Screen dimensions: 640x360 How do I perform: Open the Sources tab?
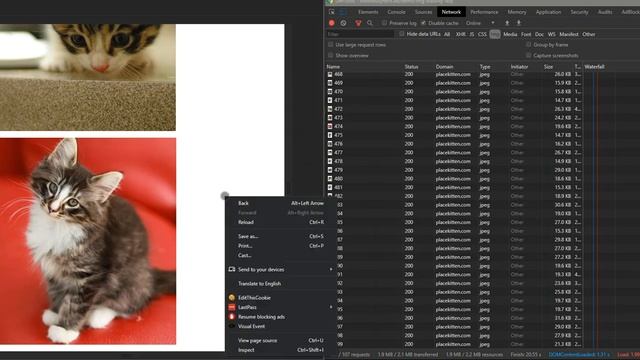coord(423,12)
